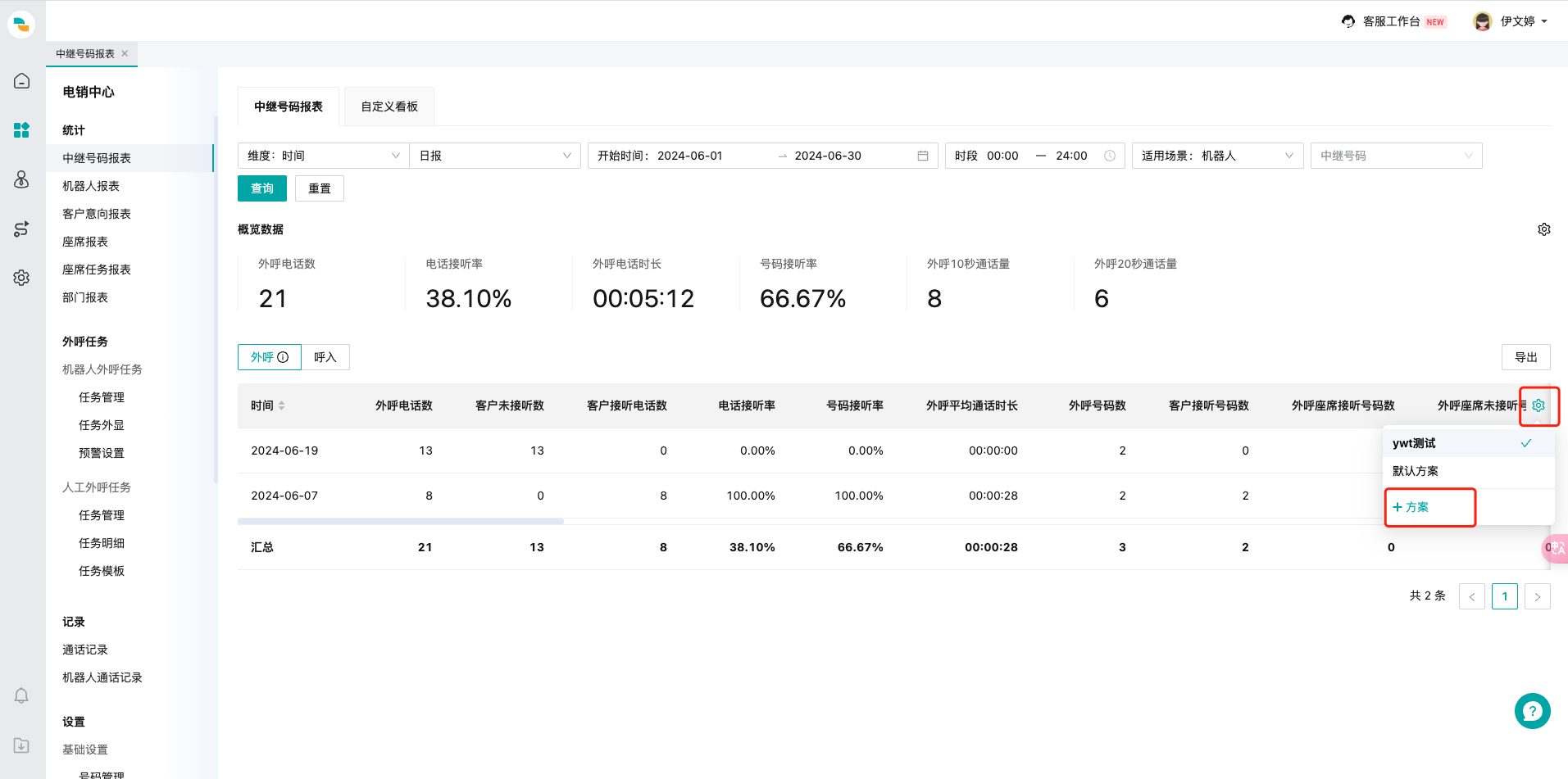Click the 查询 button

click(262, 188)
